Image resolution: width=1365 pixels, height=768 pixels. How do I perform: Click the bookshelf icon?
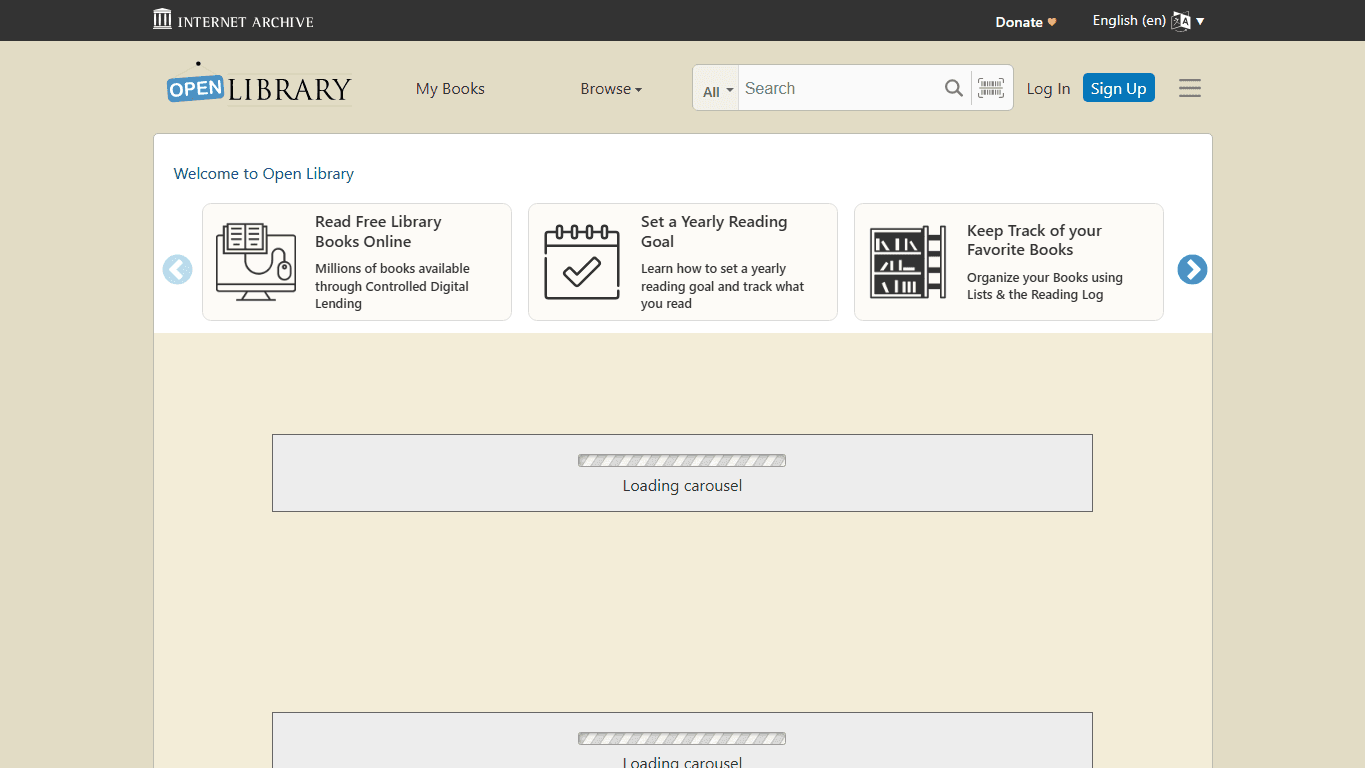point(908,262)
